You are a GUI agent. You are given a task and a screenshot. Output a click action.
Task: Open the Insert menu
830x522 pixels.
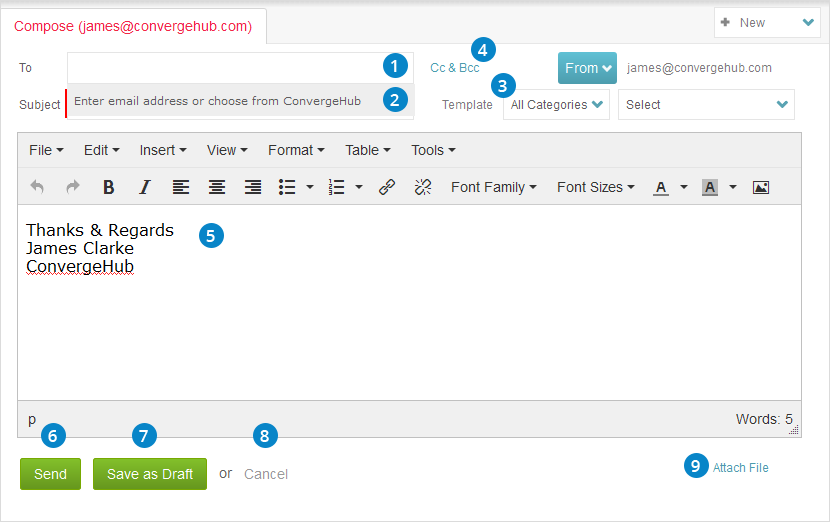click(x=163, y=150)
